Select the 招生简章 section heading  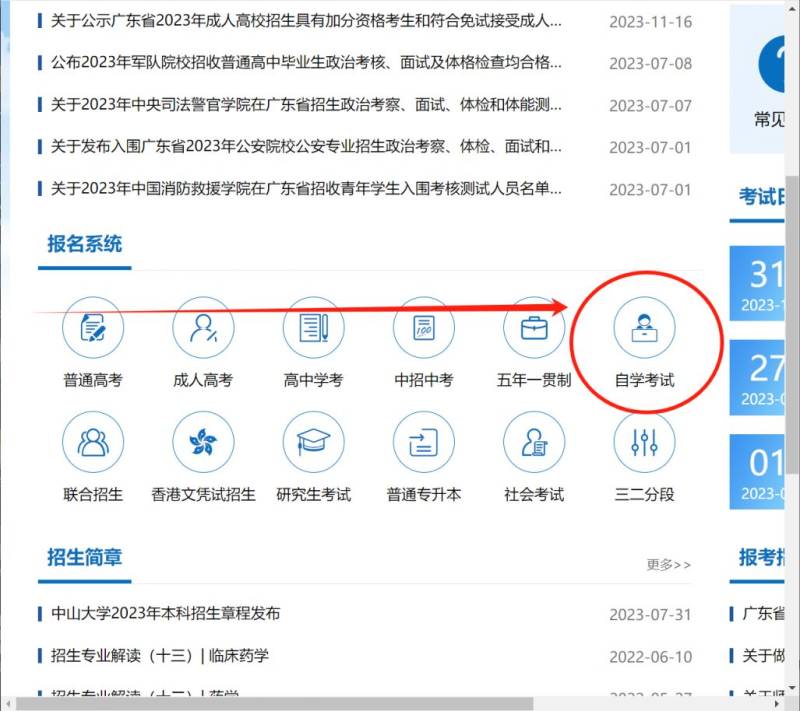coord(85,557)
